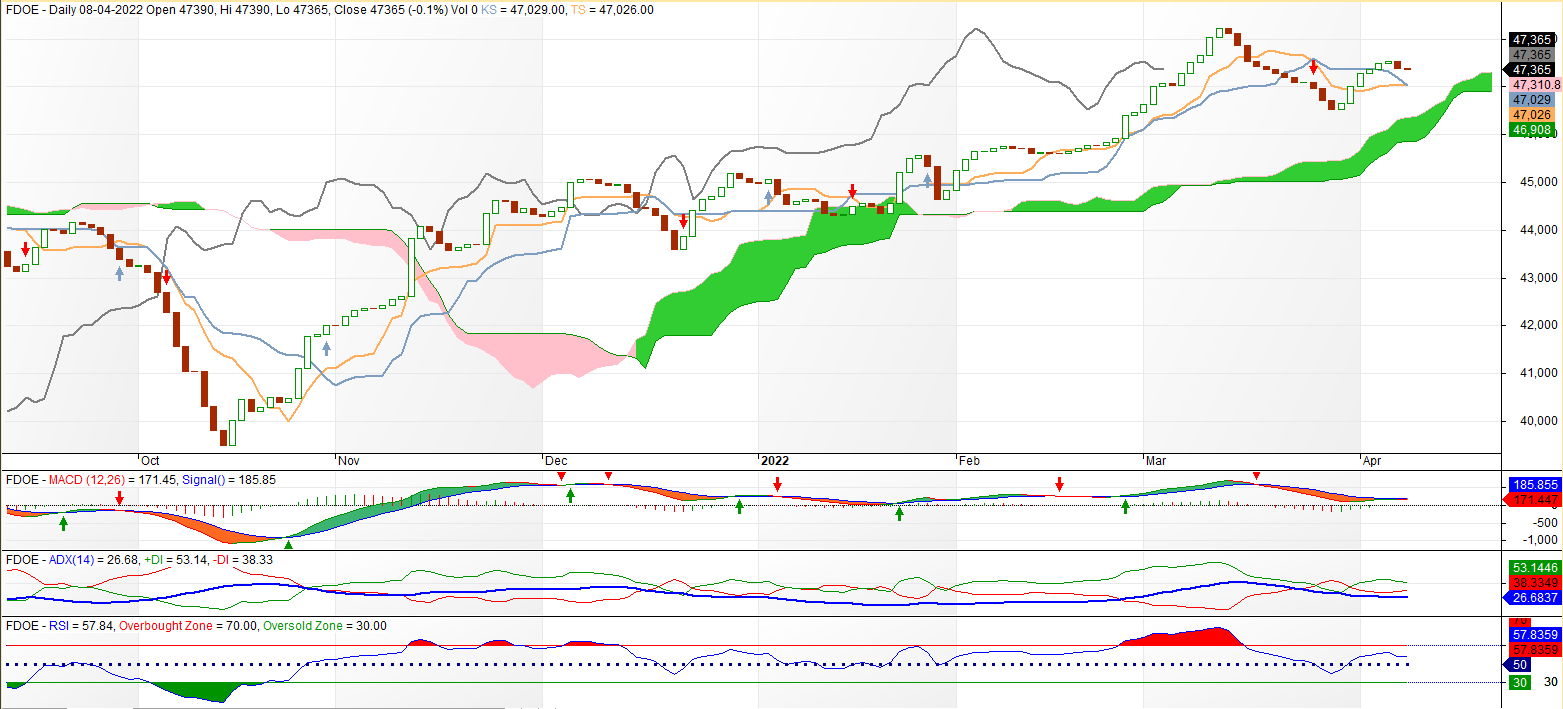The image size is (1563, 709).
Task: Click the Feb label on time axis
Action: click(x=969, y=461)
